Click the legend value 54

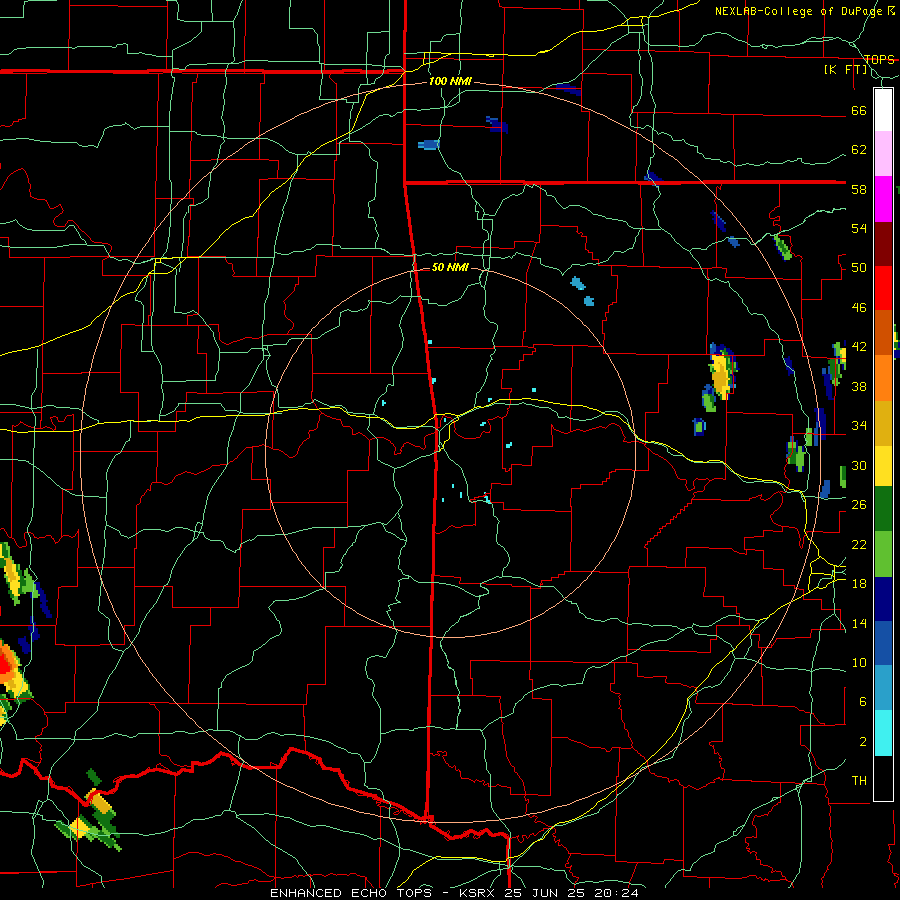[x=859, y=228]
